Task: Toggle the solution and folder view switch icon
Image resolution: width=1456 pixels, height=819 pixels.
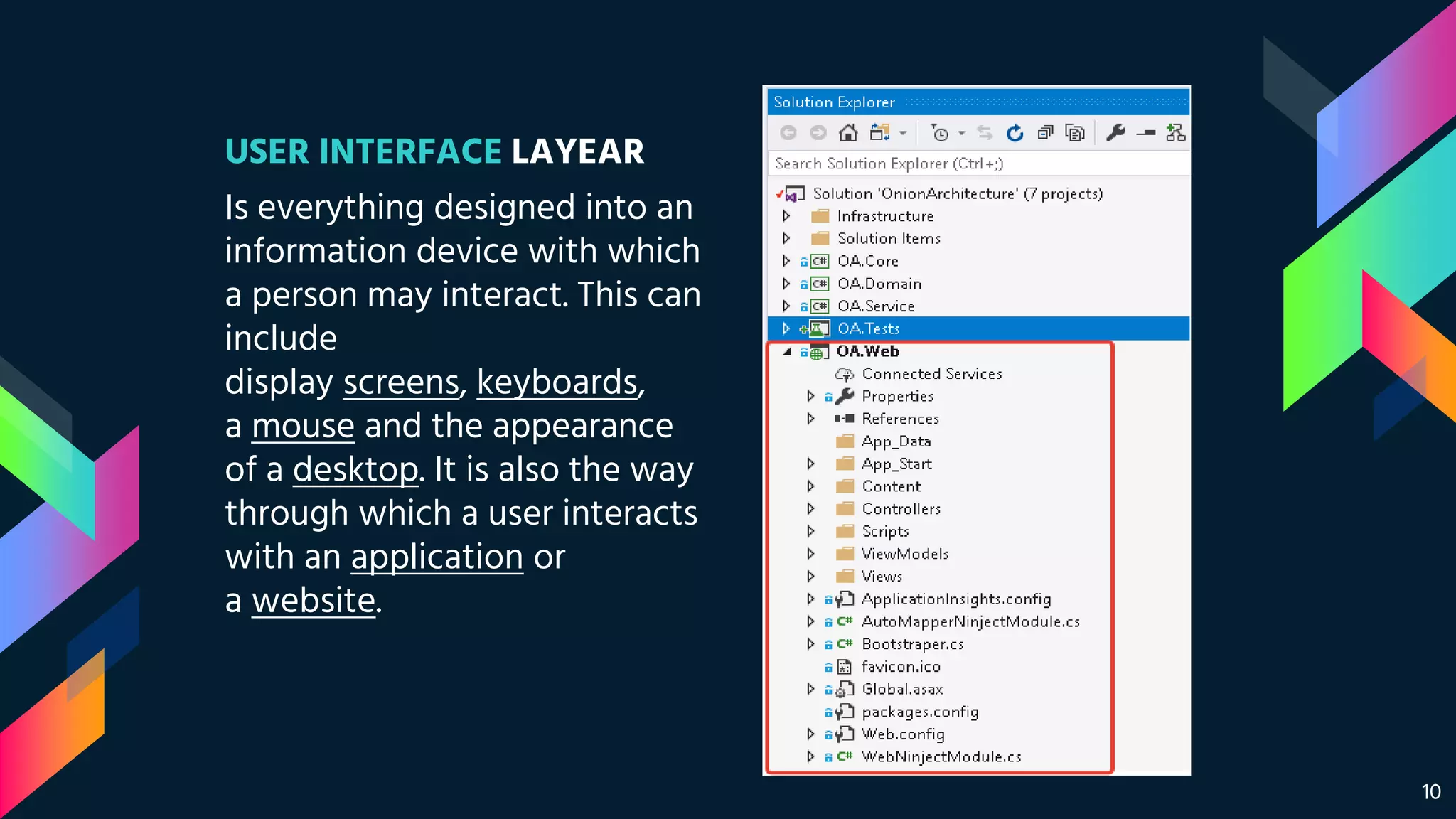Action: [879, 133]
